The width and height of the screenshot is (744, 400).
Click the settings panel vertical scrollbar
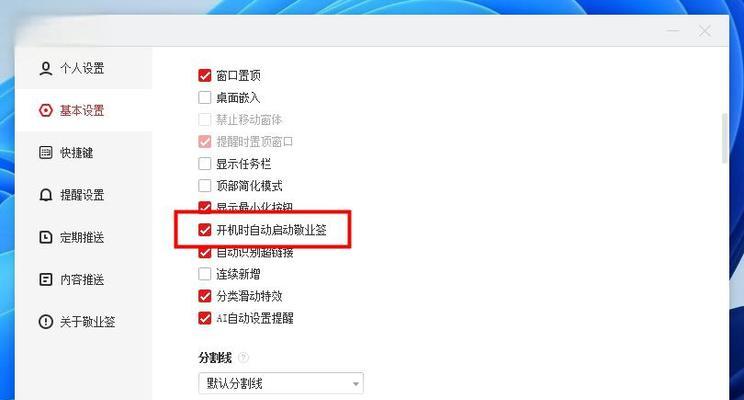tap(724, 139)
